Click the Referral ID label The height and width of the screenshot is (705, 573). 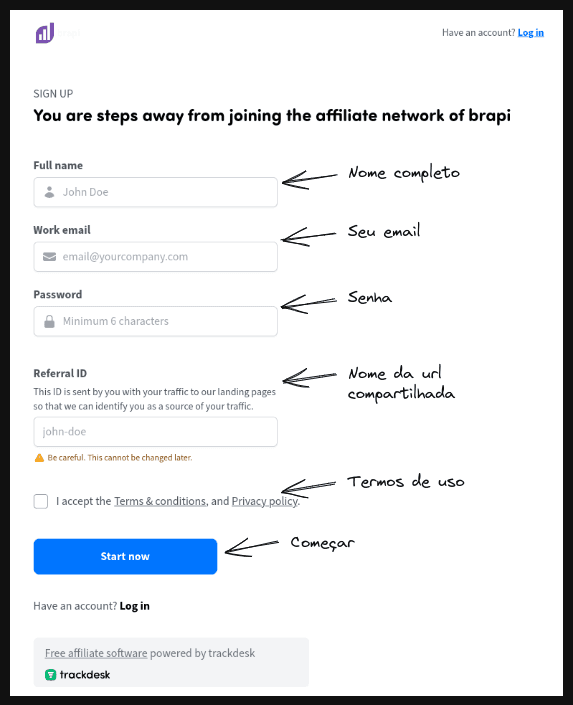point(60,373)
